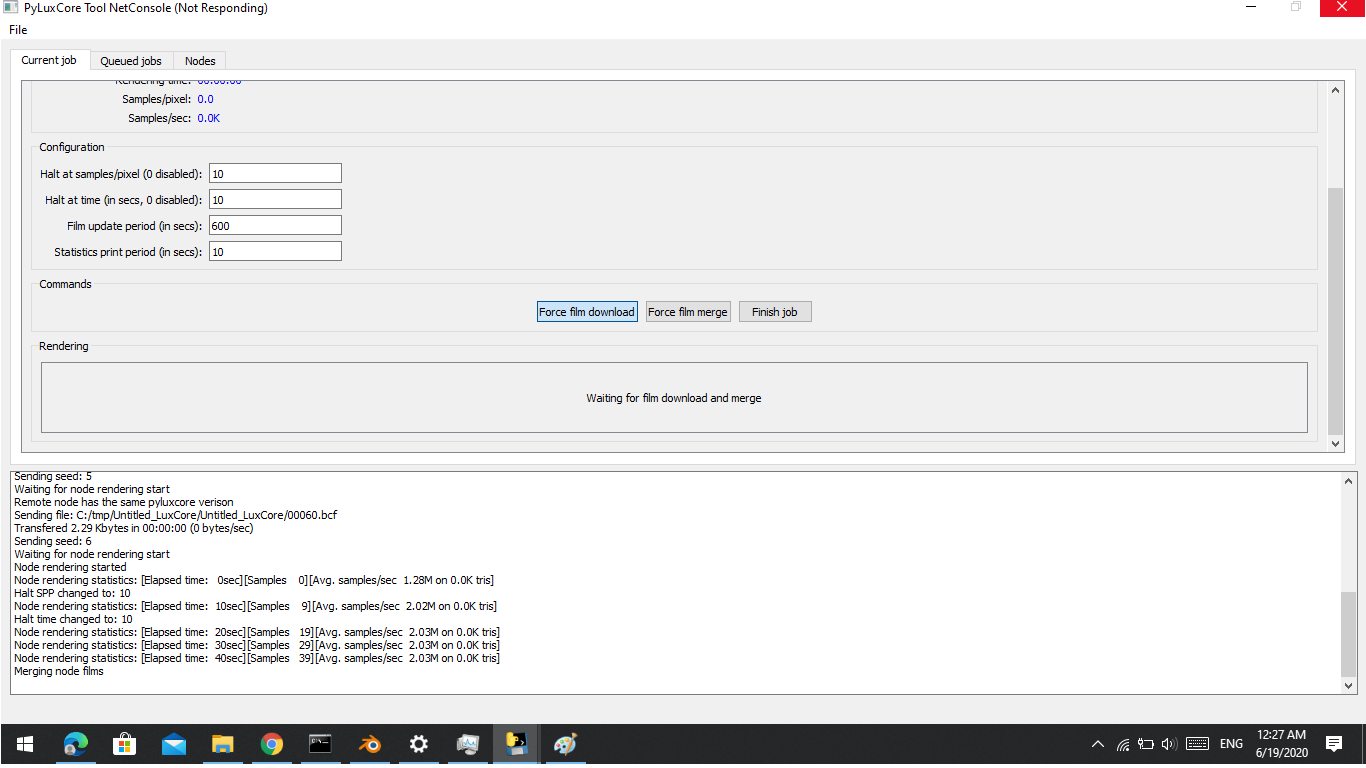Switch to the Queued jobs tab
The width and height of the screenshot is (1366, 768).
click(131, 61)
